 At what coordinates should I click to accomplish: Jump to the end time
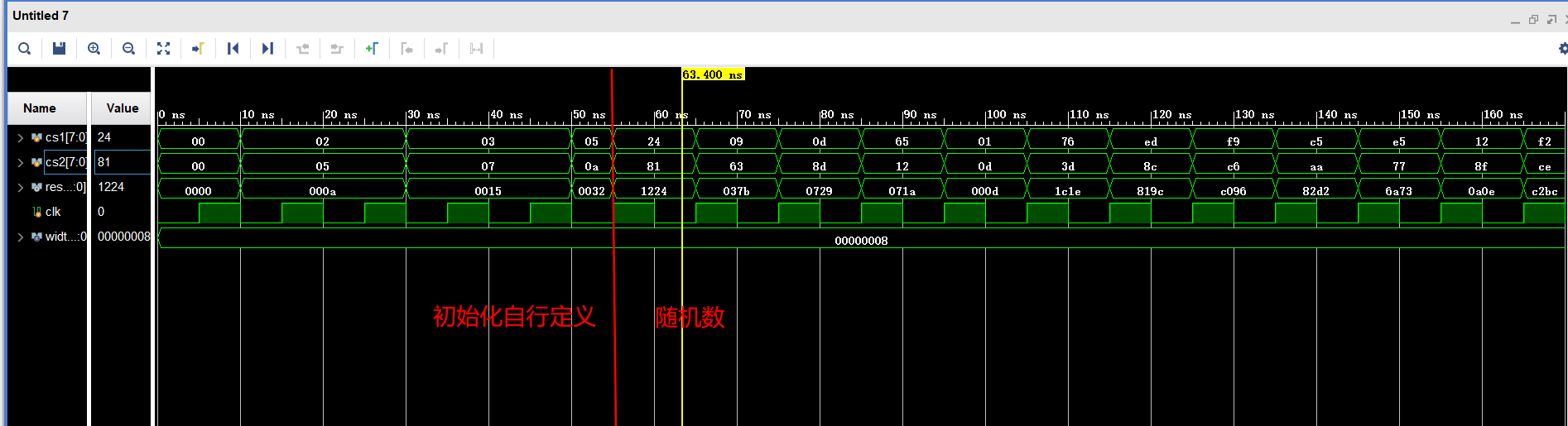click(x=267, y=49)
